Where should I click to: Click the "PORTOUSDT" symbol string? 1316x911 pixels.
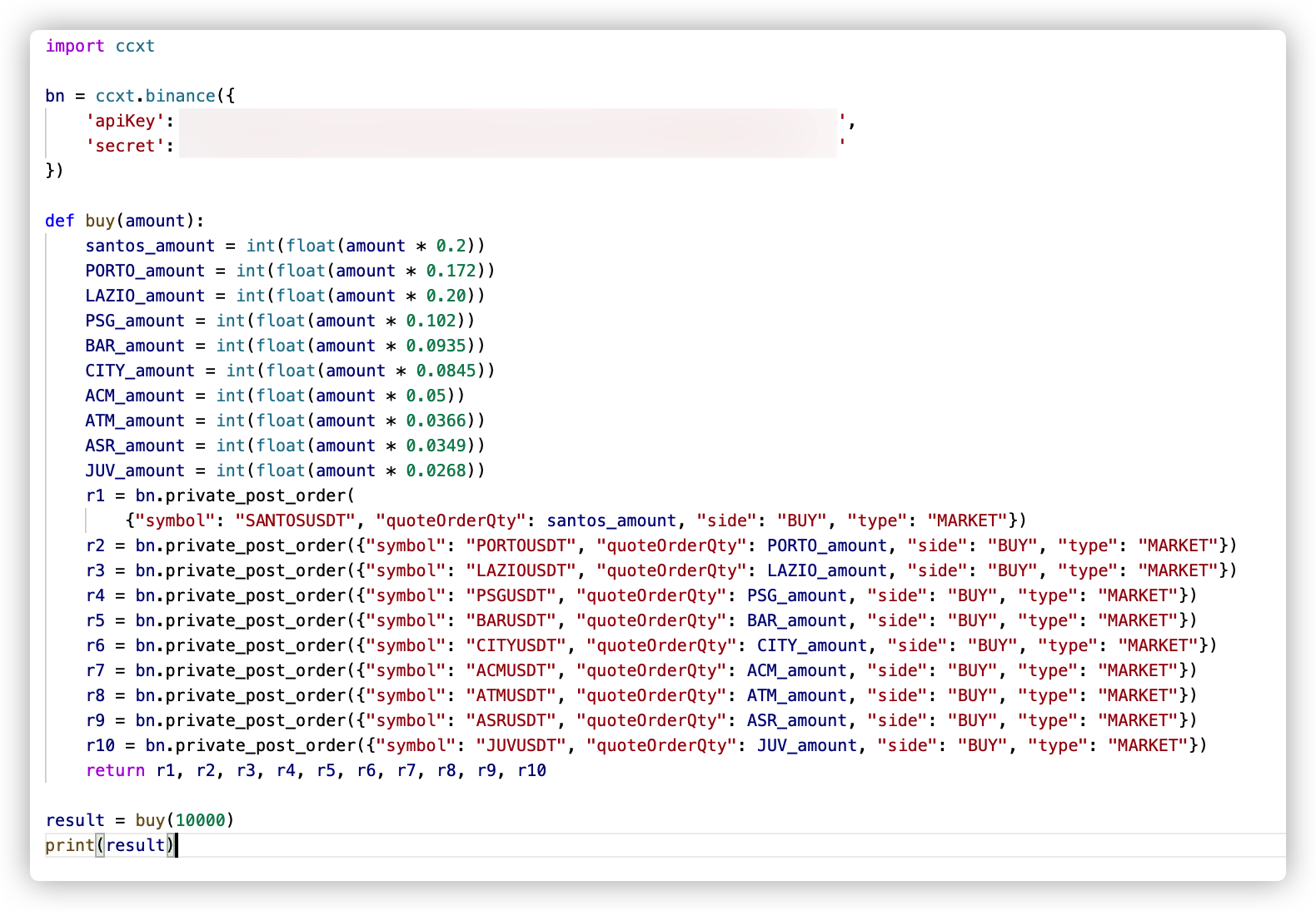(521, 545)
